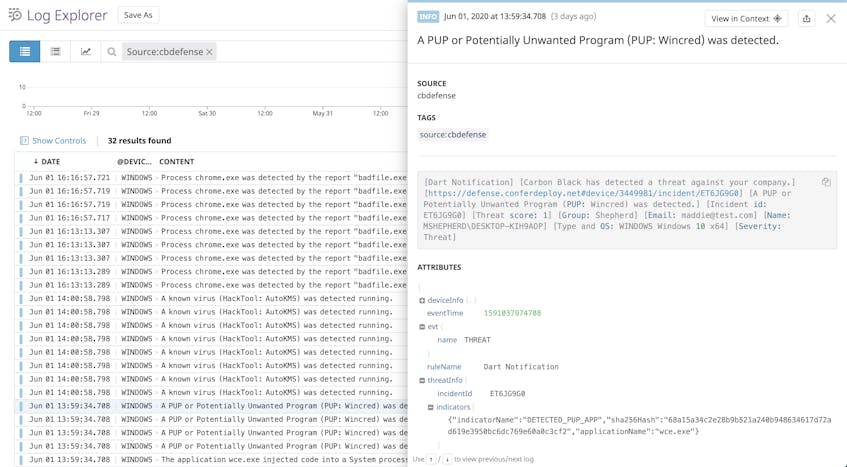
Task: Click the export log share icon
Action: [x=806, y=18]
